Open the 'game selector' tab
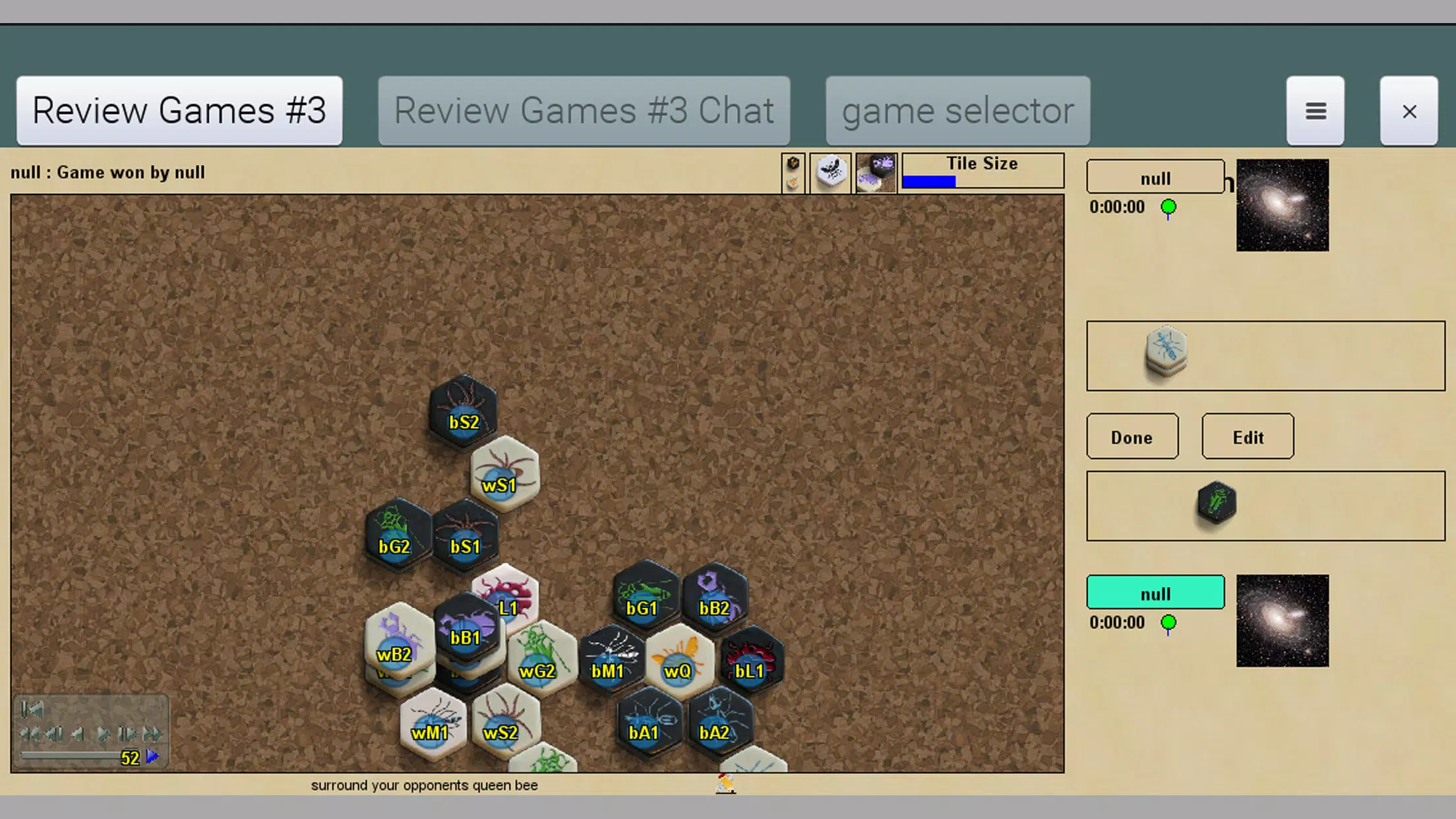Viewport: 1456px width, 819px height. coord(958,111)
